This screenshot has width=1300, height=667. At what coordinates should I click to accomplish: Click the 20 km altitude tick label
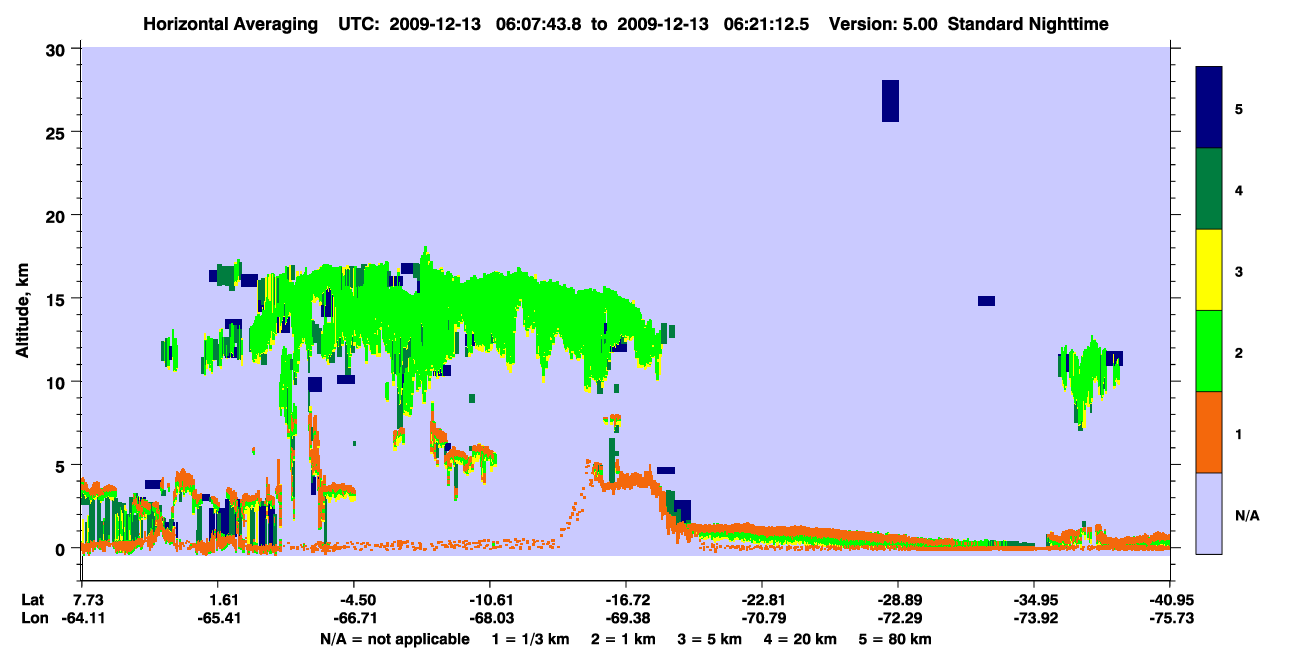55,215
